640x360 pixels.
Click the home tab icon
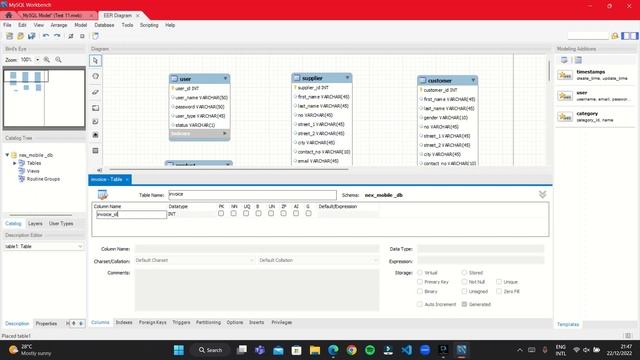point(8,15)
